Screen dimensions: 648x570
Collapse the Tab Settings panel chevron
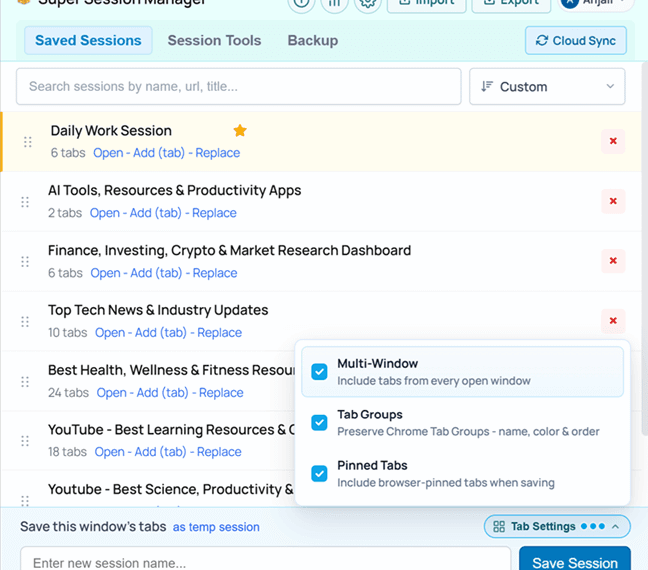point(615,527)
